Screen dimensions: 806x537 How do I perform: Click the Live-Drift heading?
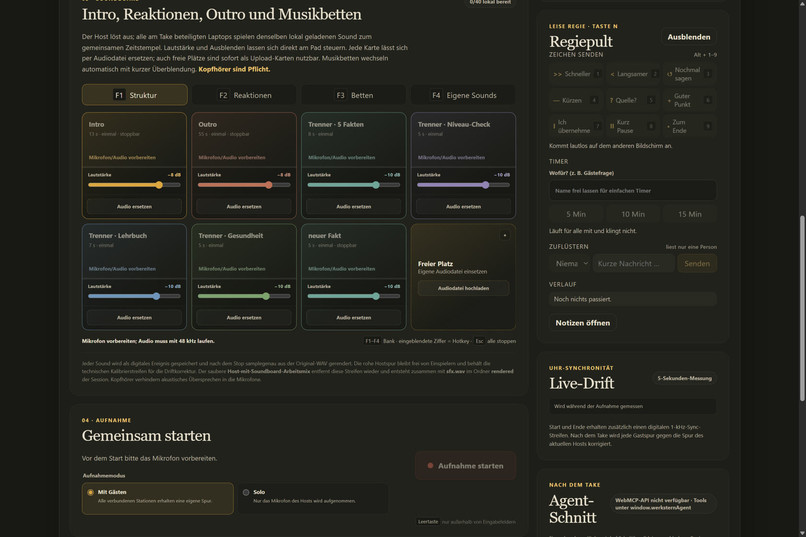point(581,383)
